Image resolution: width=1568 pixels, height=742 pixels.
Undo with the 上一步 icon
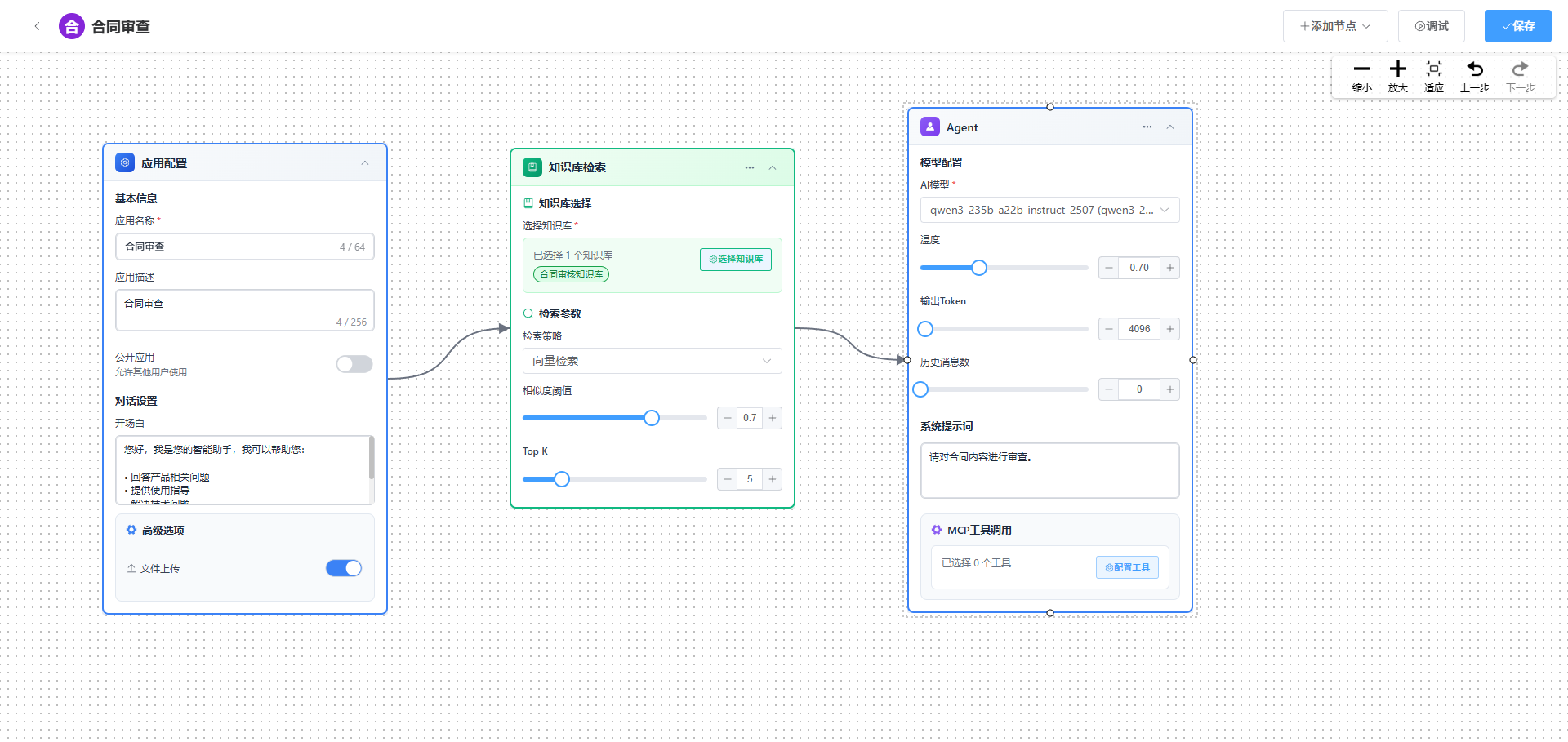point(1474,70)
